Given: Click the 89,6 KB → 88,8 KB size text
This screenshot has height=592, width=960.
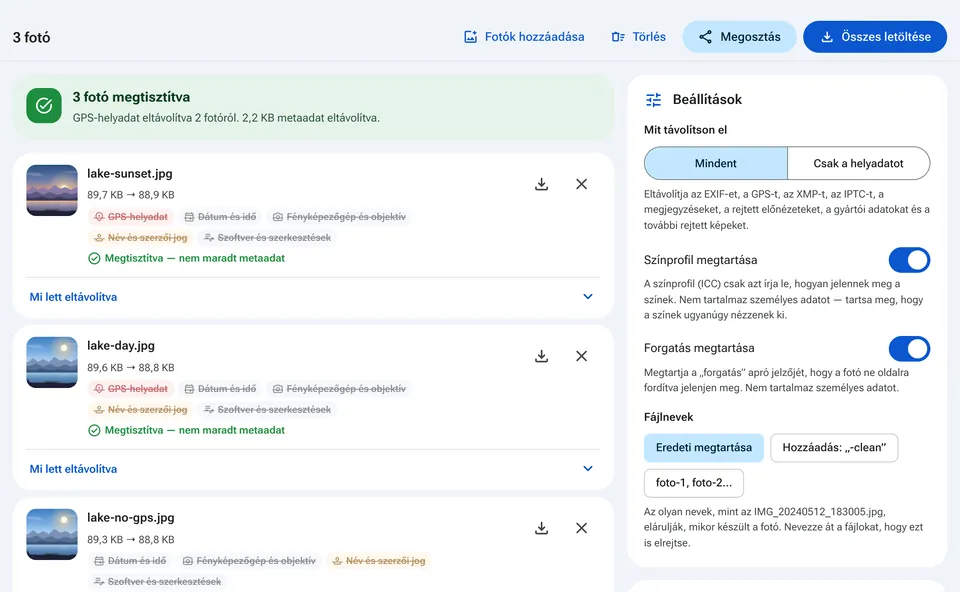Looking at the screenshot, I should pos(130,368).
